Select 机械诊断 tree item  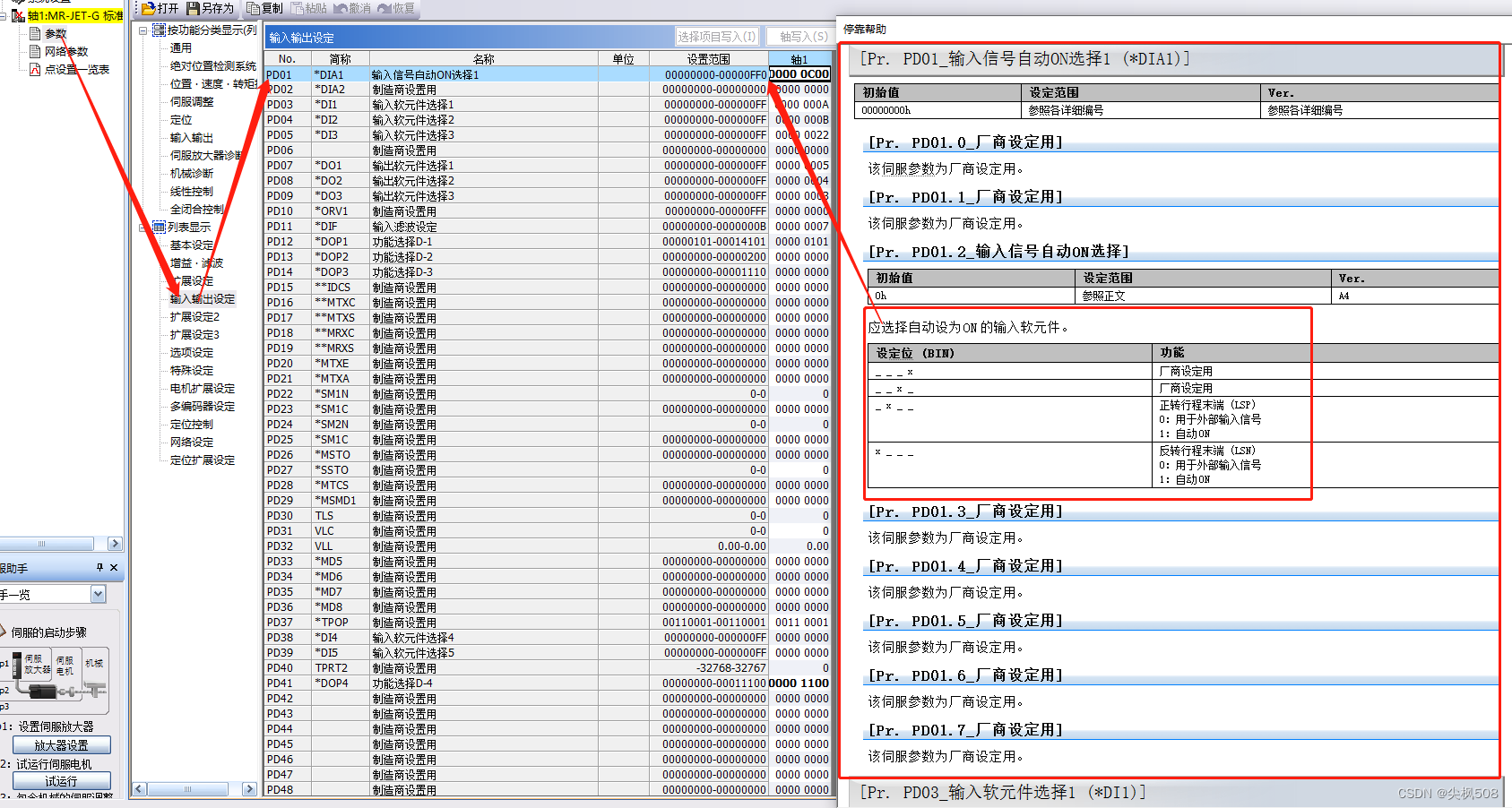[x=192, y=173]
